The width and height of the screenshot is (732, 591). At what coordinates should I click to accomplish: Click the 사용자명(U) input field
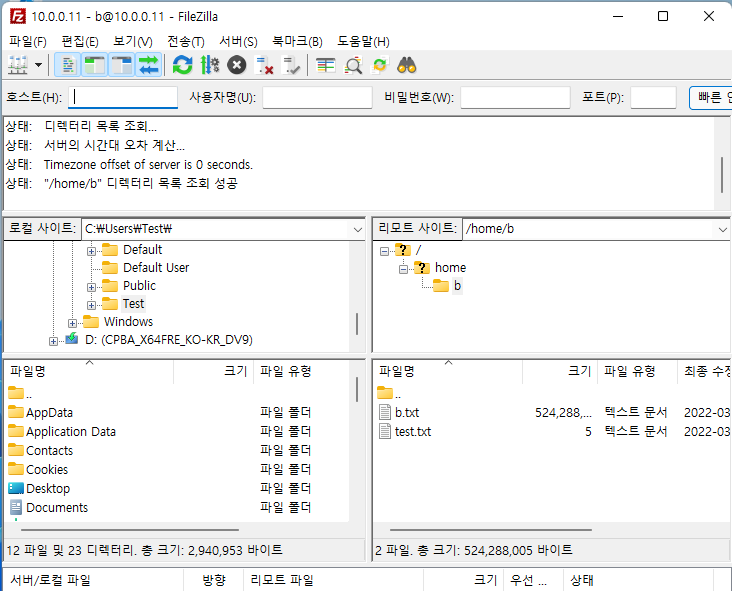coord(317,98)
